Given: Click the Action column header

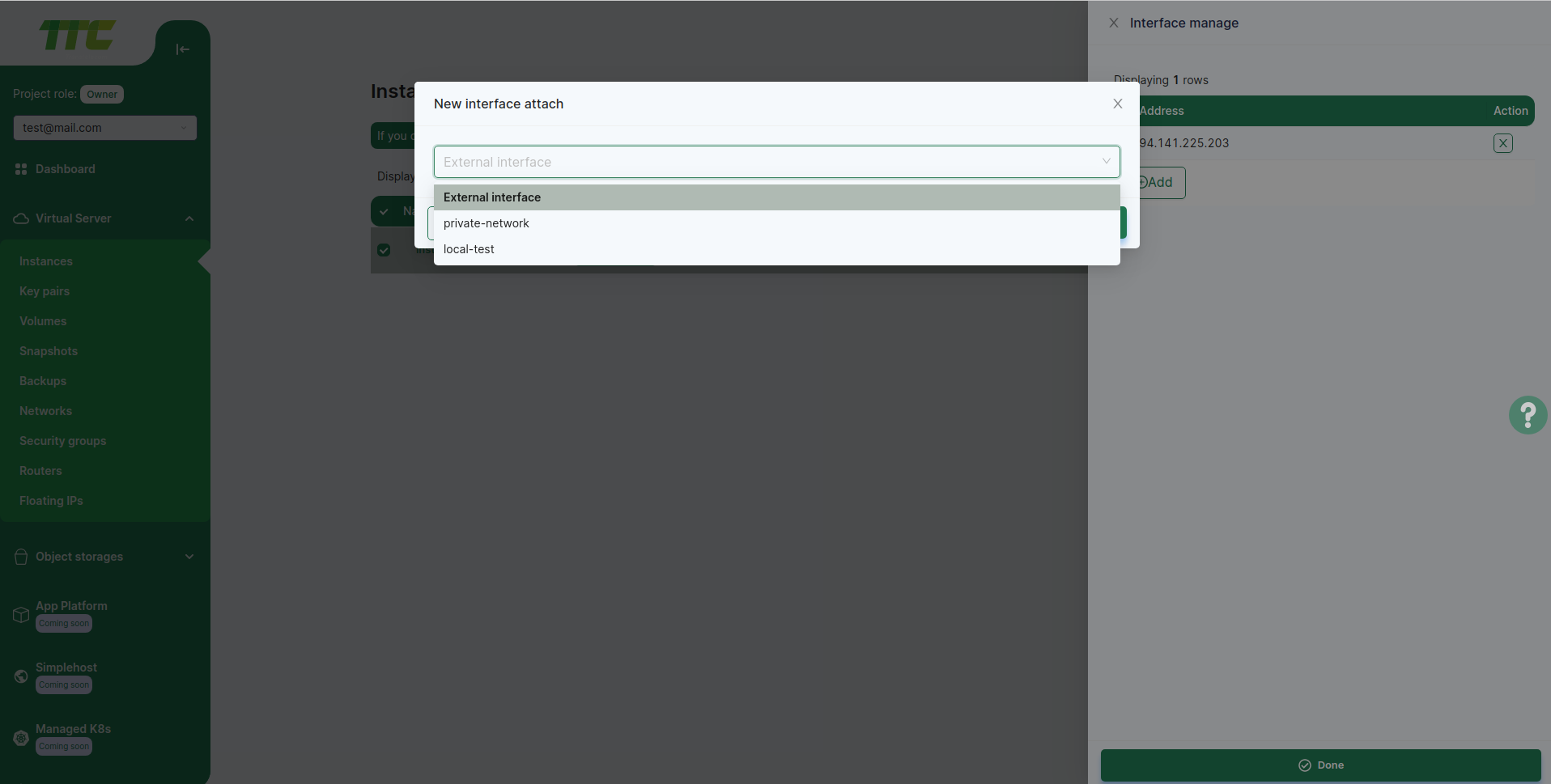Looking at the screenshot, I should (1511, 111).
